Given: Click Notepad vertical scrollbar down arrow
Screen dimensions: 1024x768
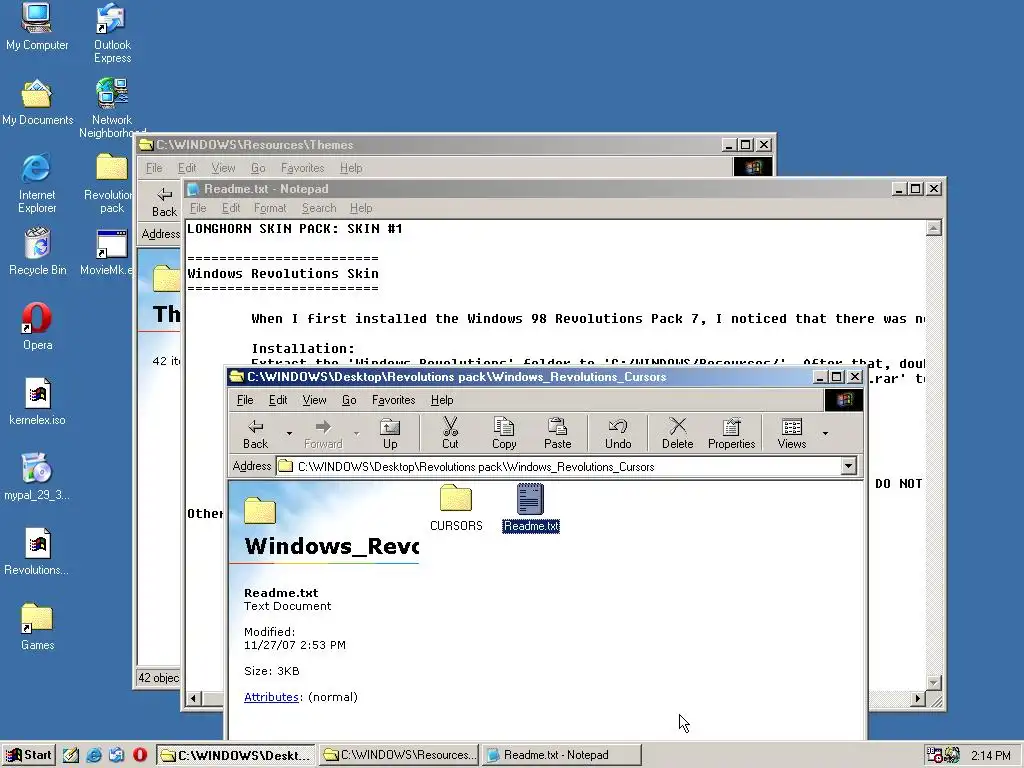Looking at the screenshot, I should (934, 682).
